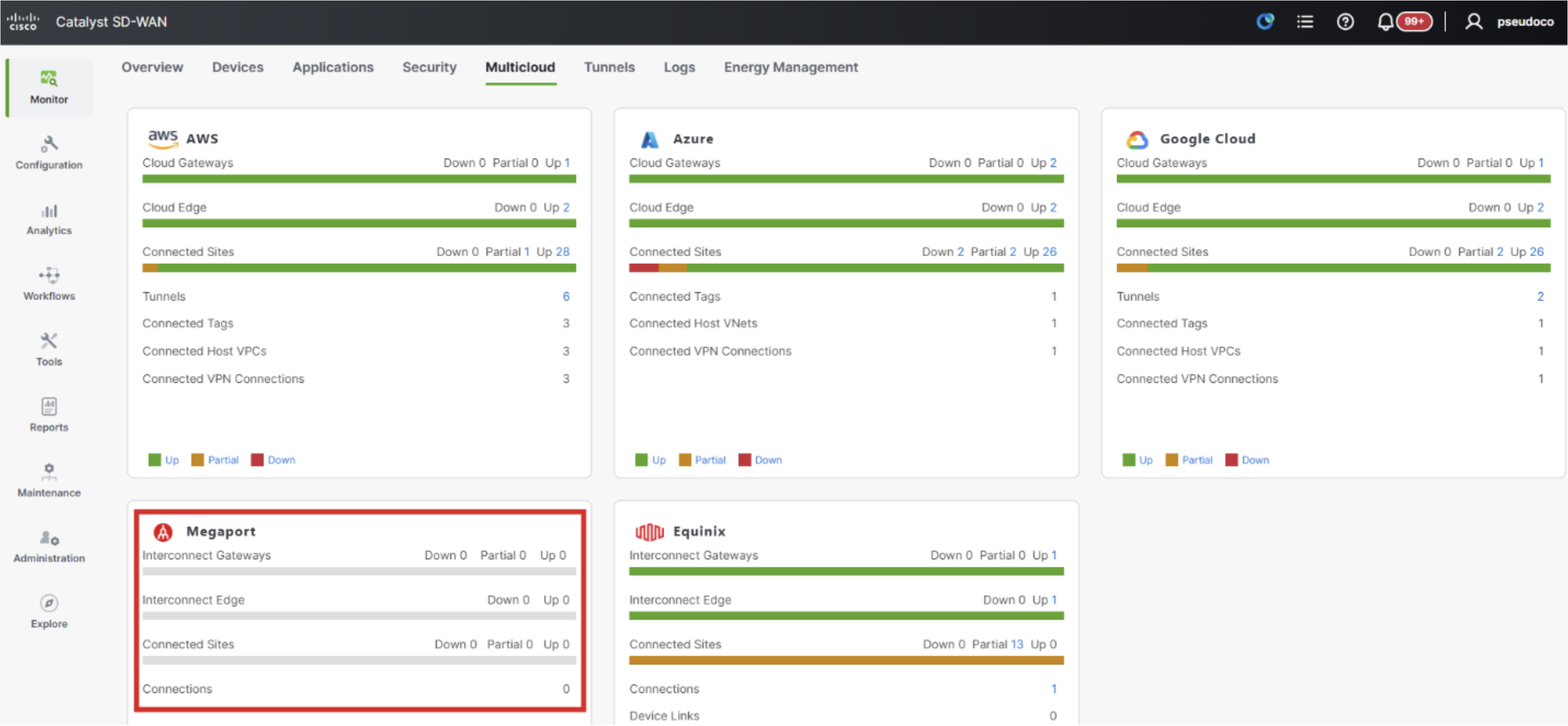Image resolution: width=1568 pixels, height=726 pixels.
Task: Open the Reports icon in sidebar
Action: (x=49, y=406)
